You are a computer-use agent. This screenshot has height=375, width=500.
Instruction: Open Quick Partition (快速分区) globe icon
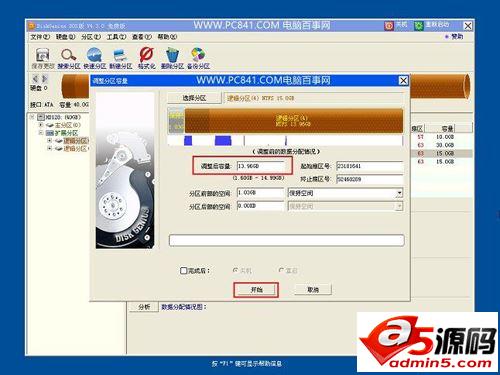point(94,55)
